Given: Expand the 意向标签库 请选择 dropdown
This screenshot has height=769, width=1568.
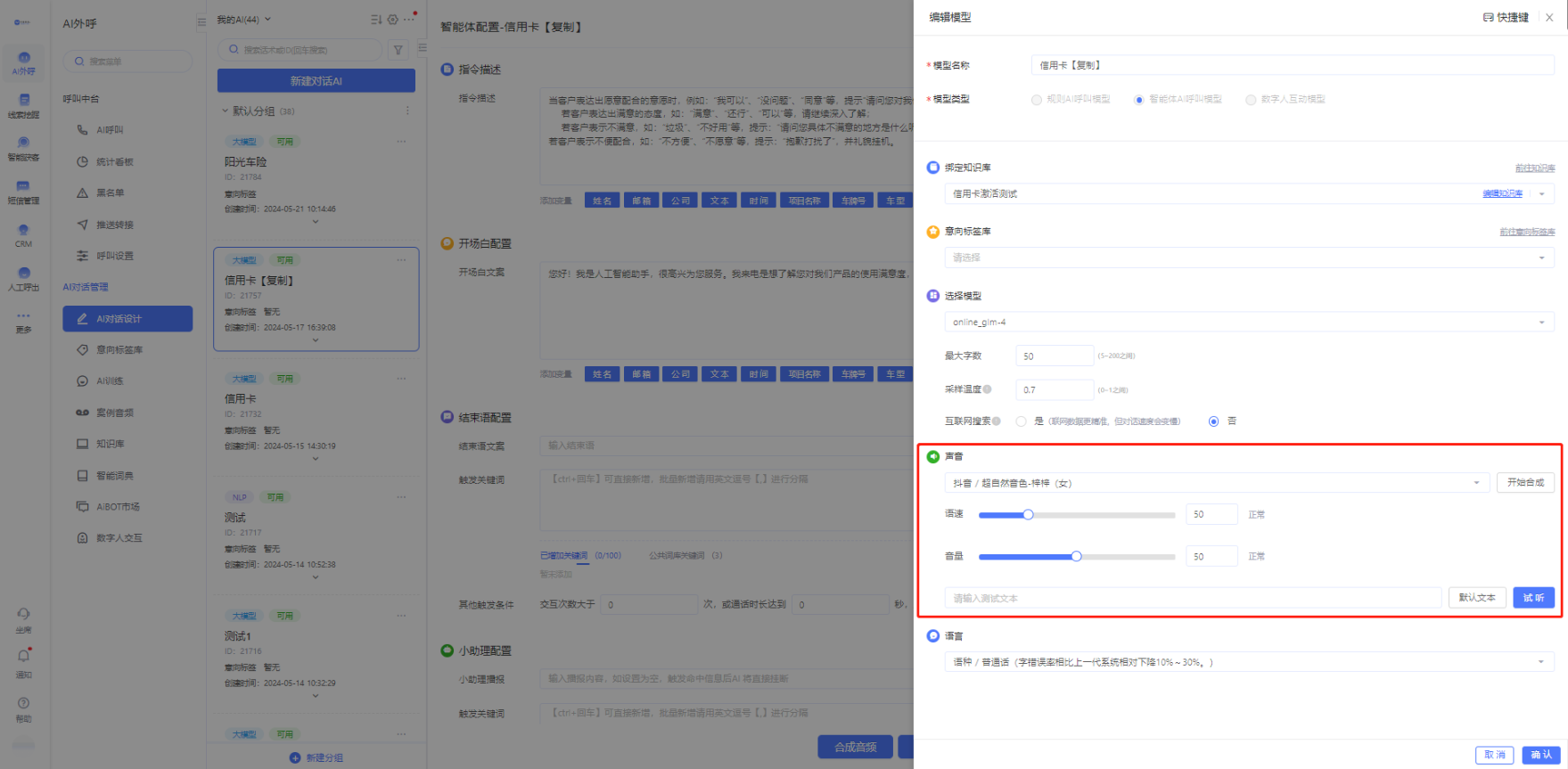Looking at the screenshot, I should tap(1248, 258).
